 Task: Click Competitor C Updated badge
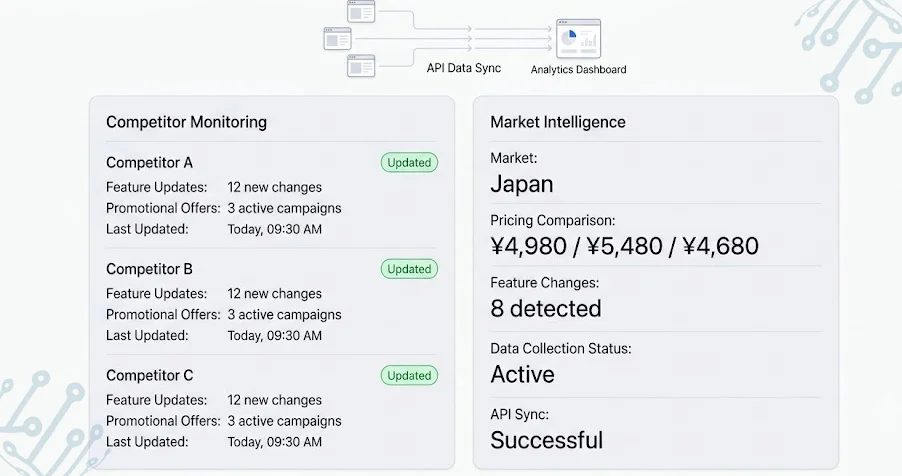click(x=409, y=375)
